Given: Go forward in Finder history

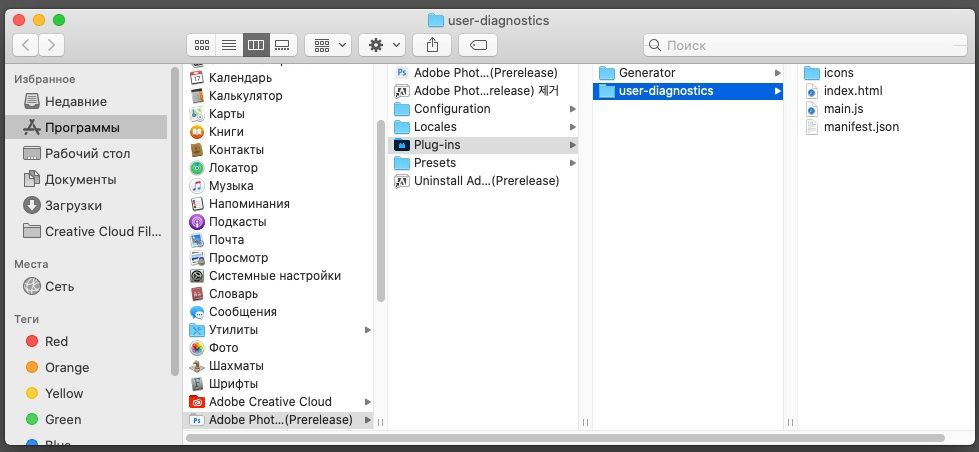Looking at the screenshot, I should pos(51,45).
